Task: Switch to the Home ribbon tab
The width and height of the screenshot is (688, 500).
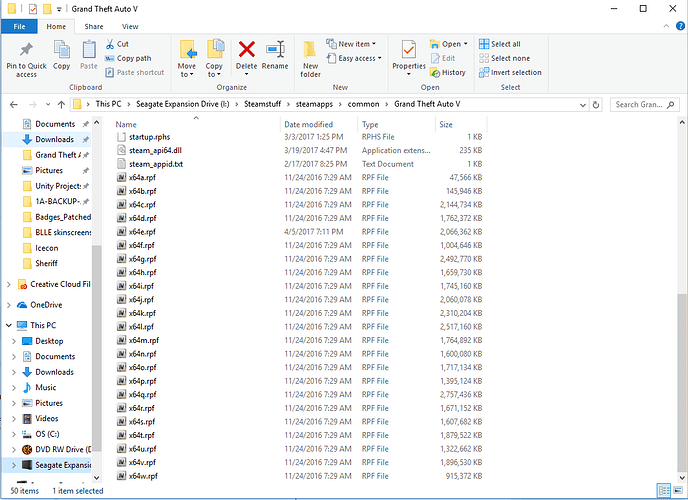Action: tap(56, 26)
